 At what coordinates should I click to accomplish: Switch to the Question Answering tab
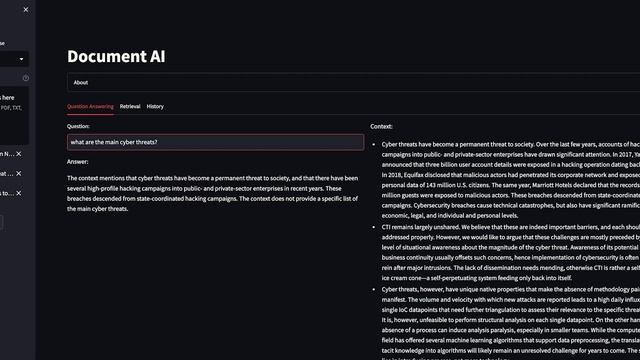90,107
